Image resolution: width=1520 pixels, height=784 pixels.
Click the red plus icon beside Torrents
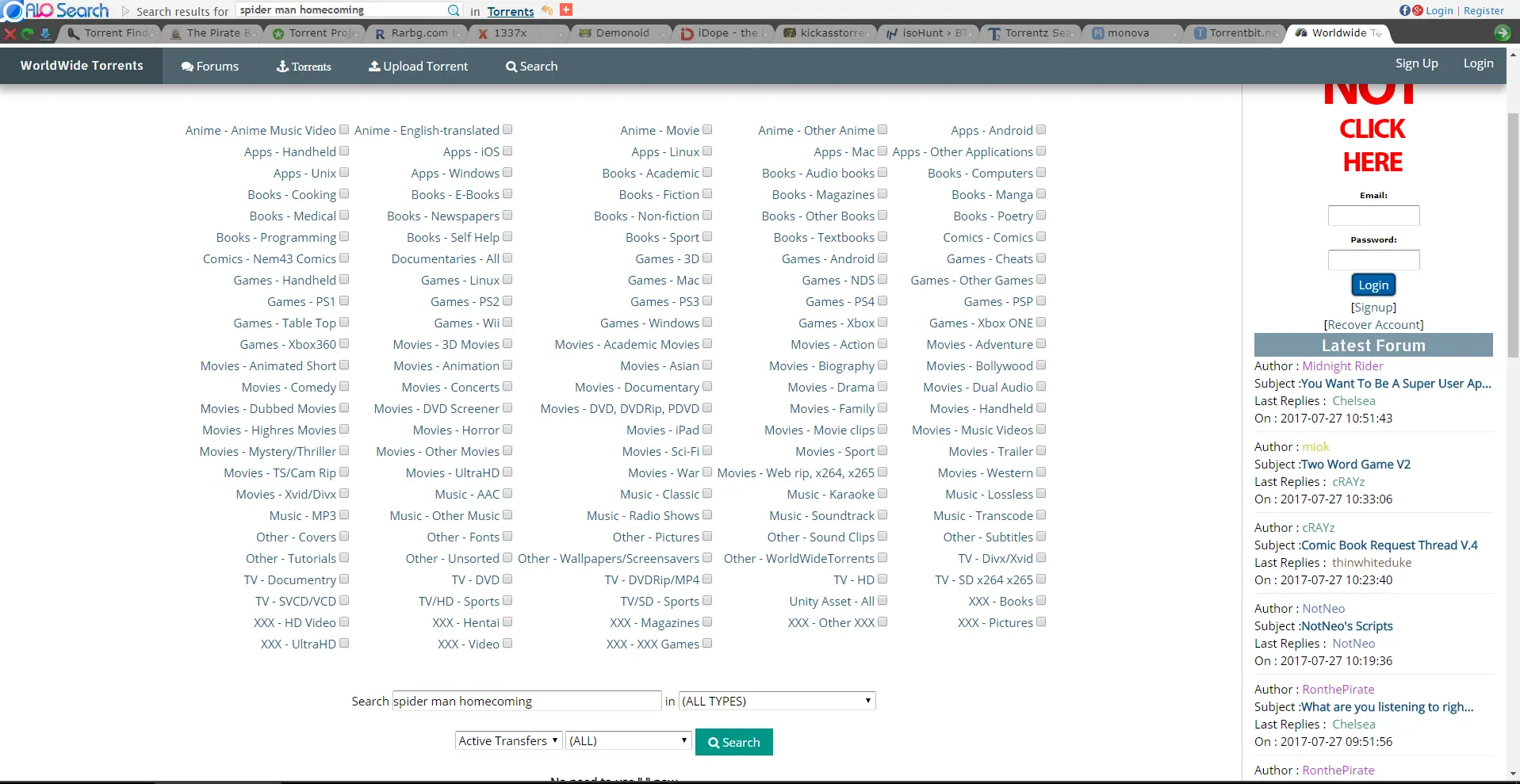(566, 10)
